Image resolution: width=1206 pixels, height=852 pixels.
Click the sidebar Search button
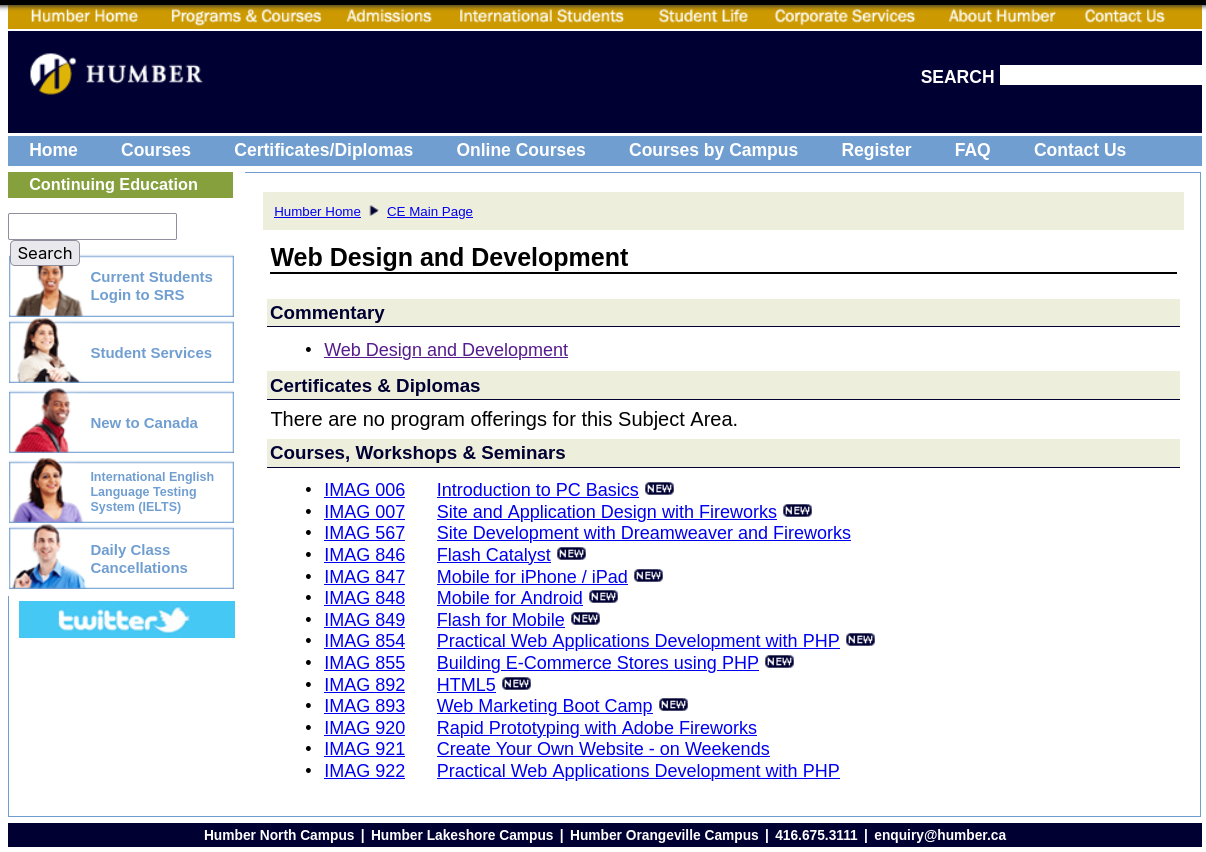[45, 253]
